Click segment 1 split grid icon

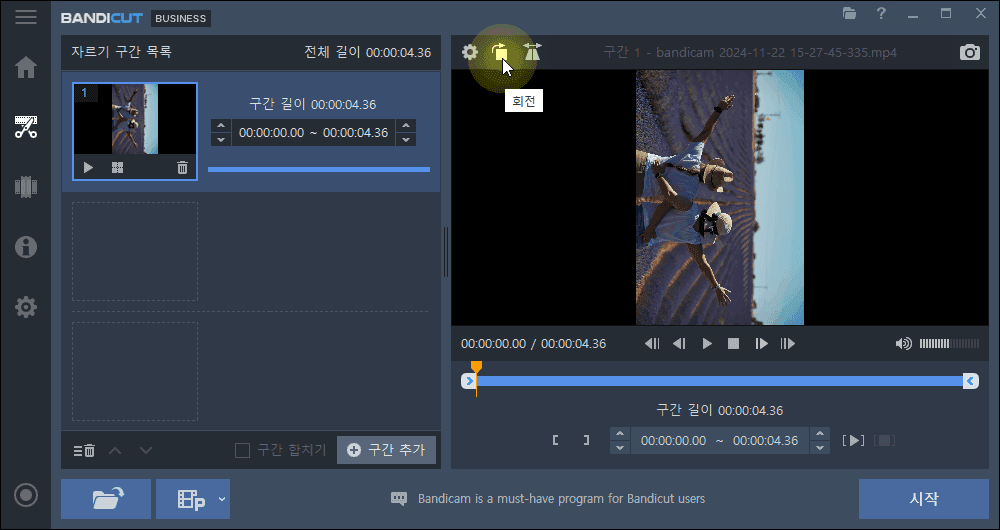point(117,168)
